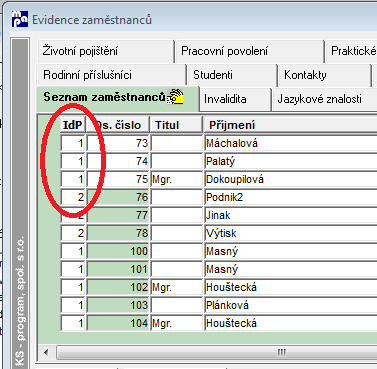Click the personal number cell 75

118,179
